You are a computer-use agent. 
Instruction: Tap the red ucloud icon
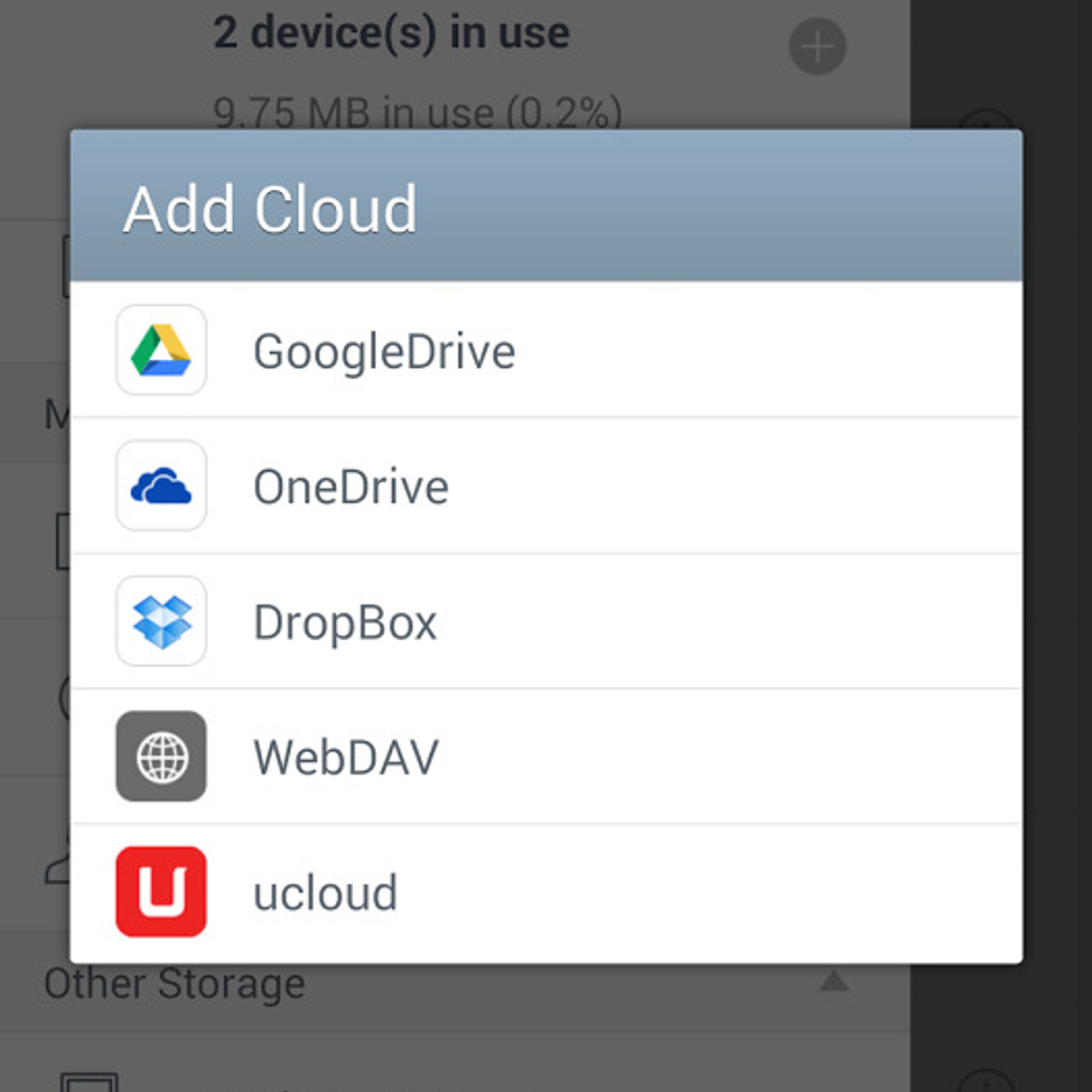(161, 891)
